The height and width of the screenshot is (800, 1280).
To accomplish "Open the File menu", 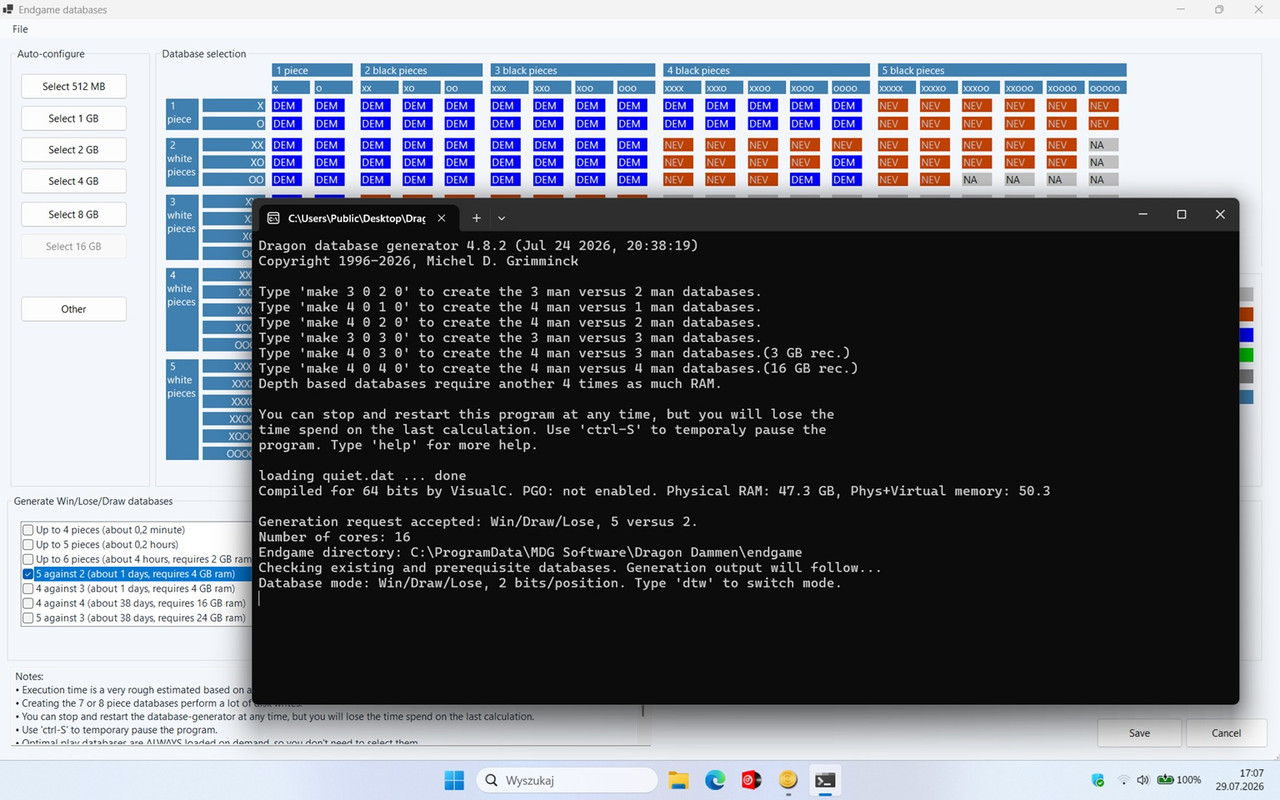I will click(20, 29).
